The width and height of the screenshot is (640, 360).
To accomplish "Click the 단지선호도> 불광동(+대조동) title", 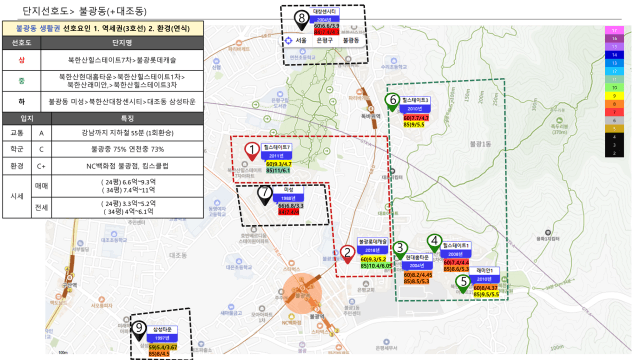I will pyautogui.click(x=84, y=11).
